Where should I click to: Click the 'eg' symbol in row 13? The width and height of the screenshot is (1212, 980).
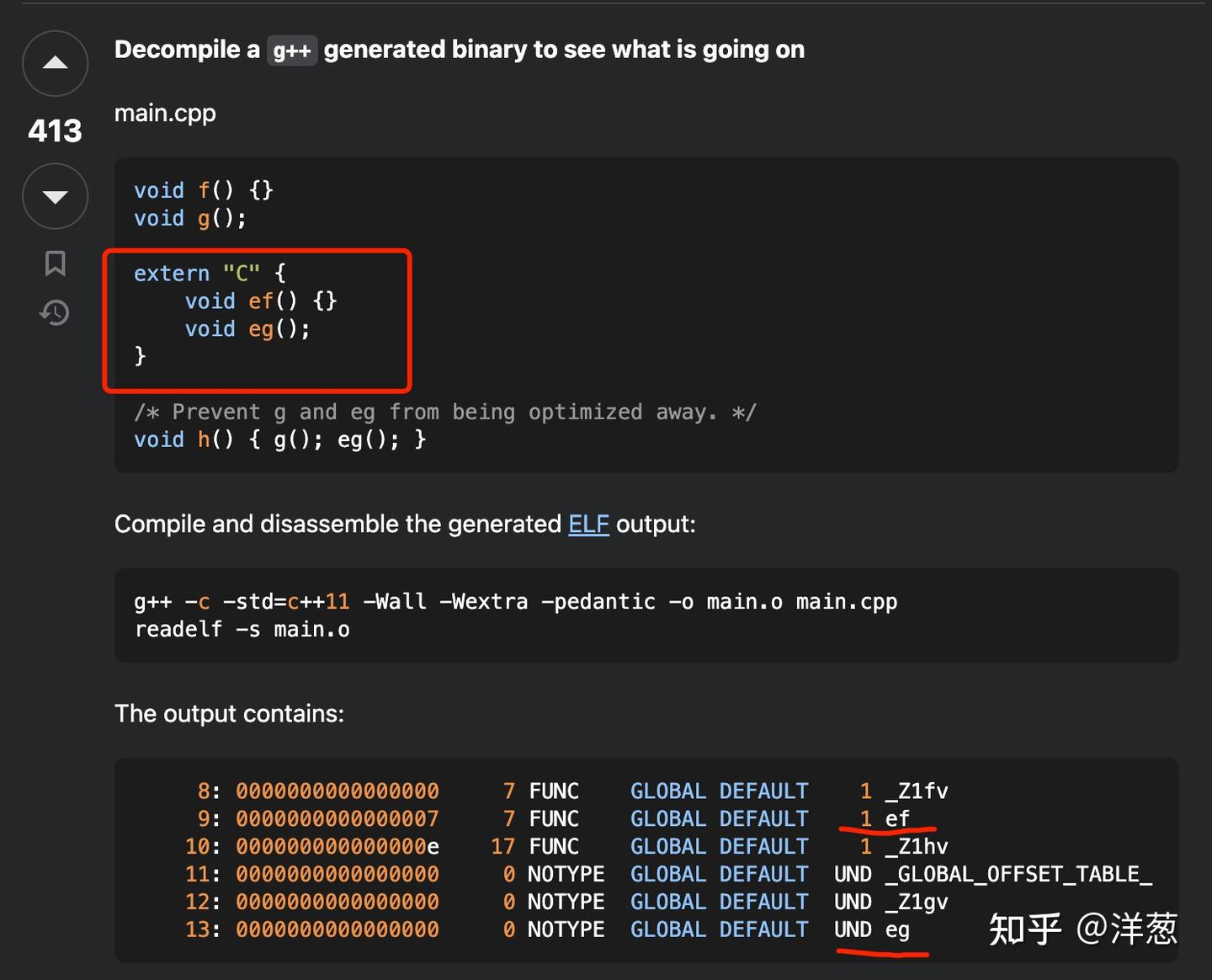[x=897, y=929]
